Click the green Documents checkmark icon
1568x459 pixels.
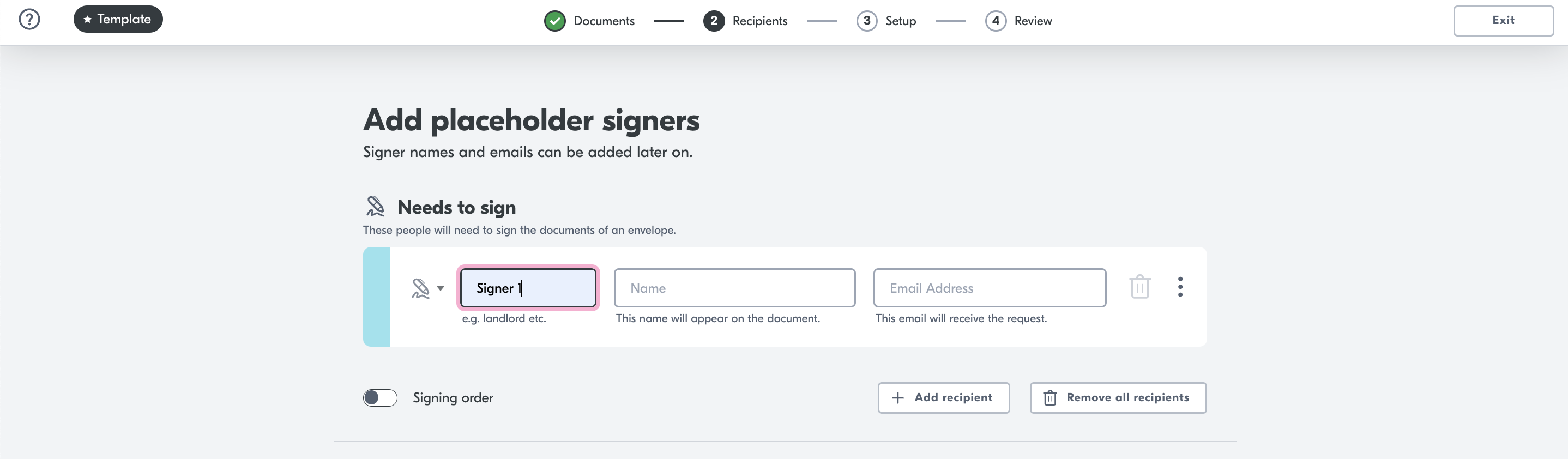coord(554,21)
